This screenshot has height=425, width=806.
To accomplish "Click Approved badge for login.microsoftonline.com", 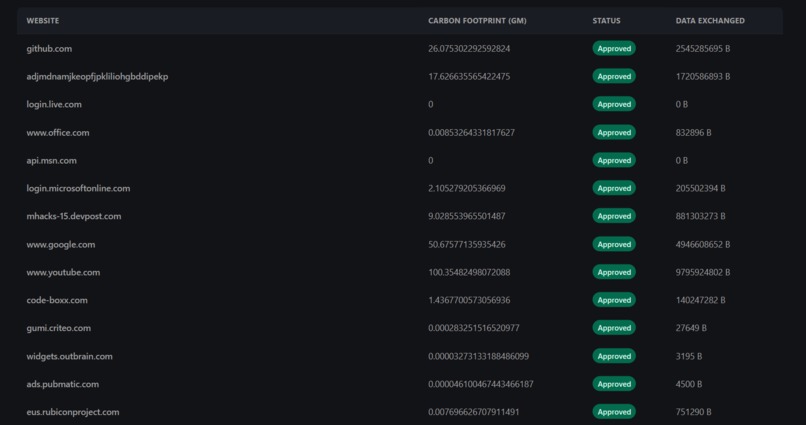I will click(x=614, y=188).
